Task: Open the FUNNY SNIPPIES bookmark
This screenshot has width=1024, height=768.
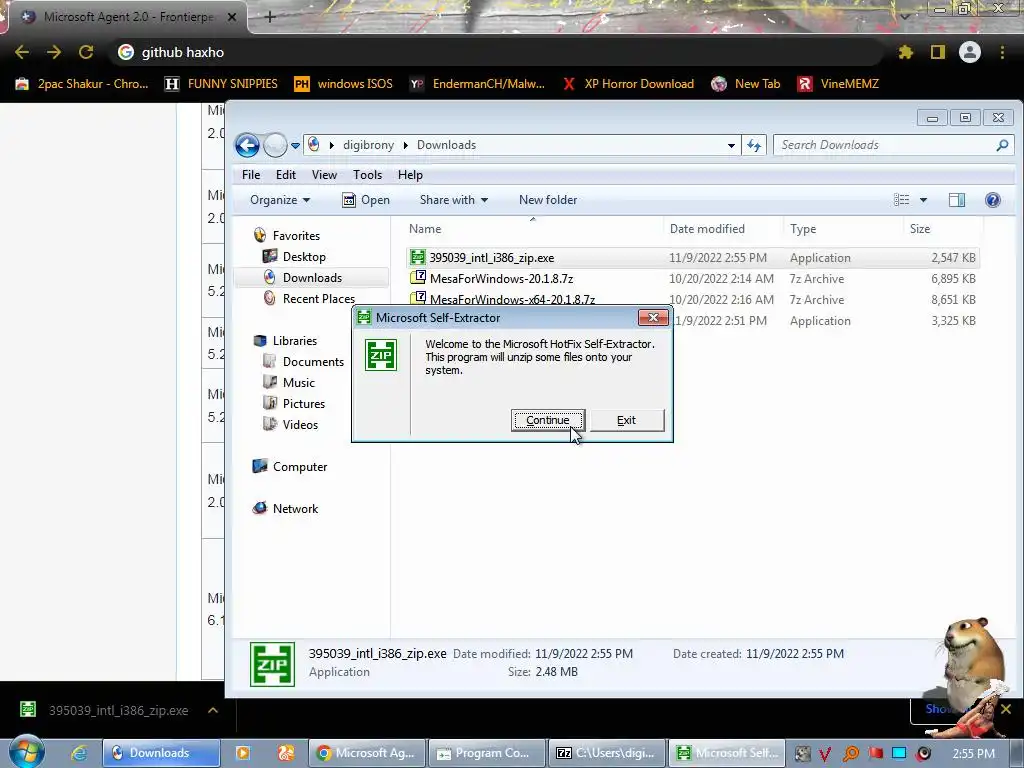Action: click(x=221, y=84)
